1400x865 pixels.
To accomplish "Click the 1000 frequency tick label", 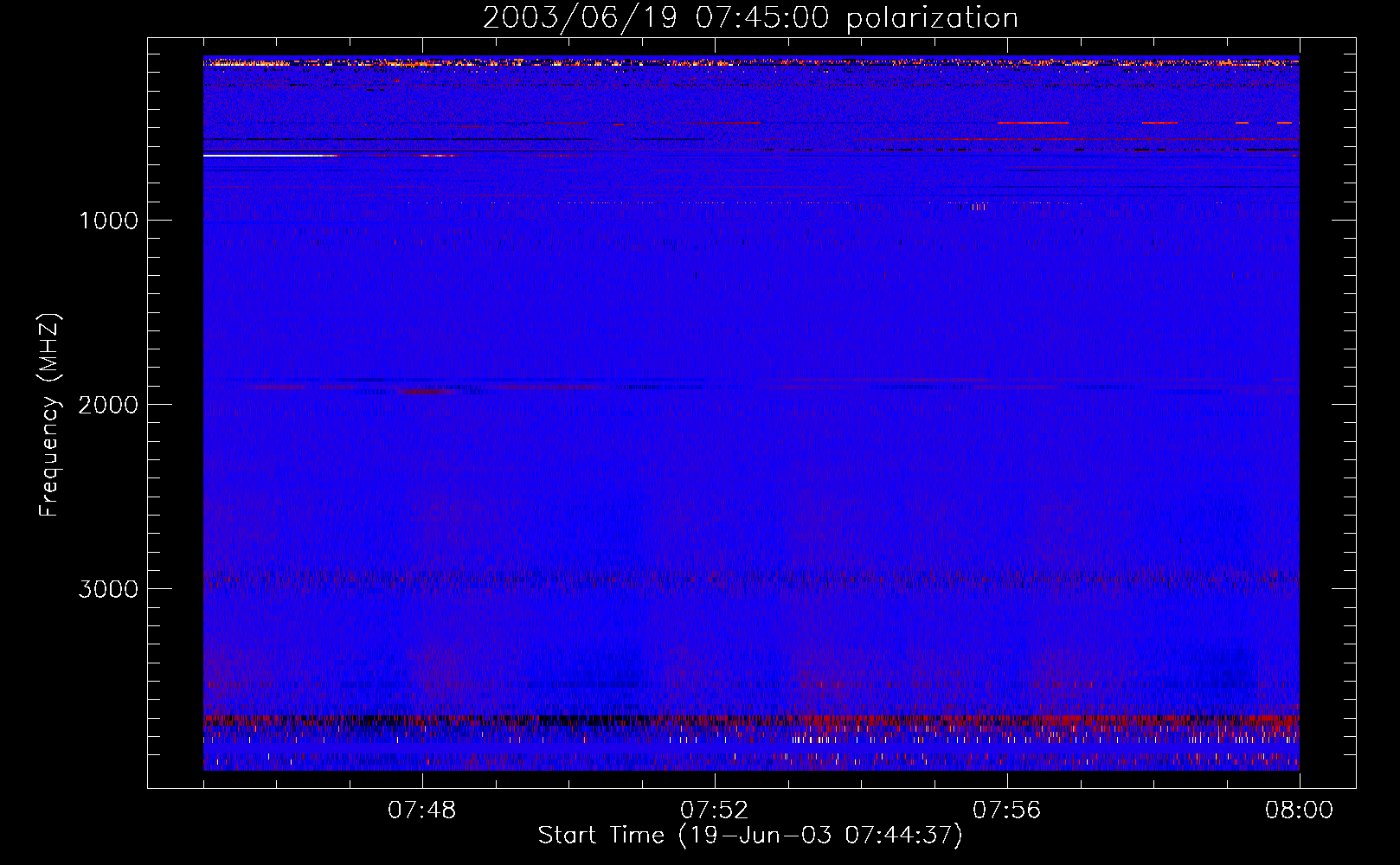I will 108,221.
